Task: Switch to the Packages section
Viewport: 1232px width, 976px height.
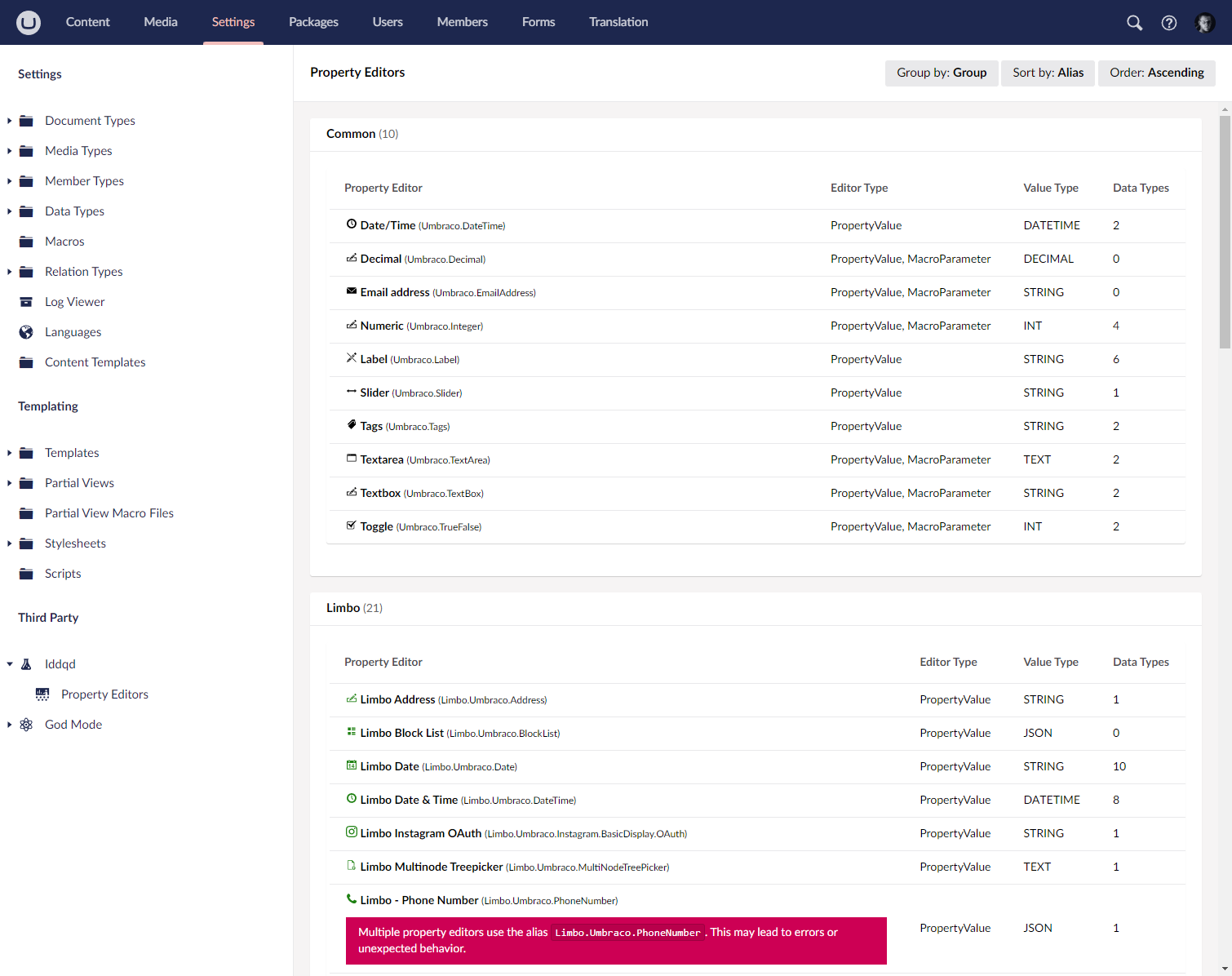Action: (313, 22)
